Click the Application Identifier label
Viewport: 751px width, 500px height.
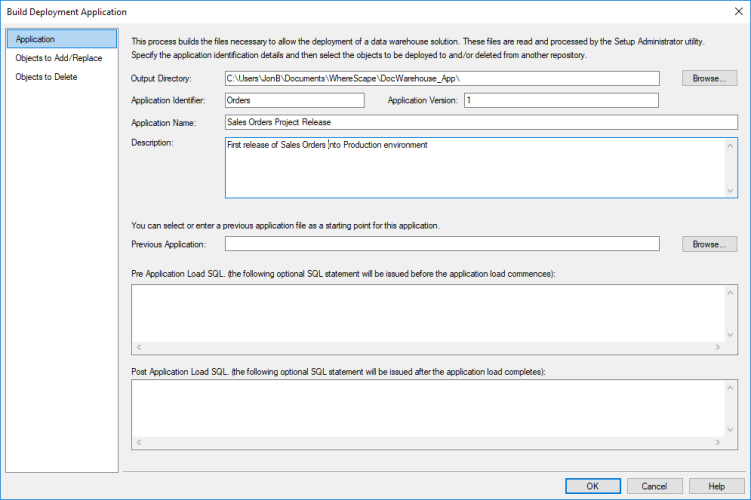coord(168,100)
